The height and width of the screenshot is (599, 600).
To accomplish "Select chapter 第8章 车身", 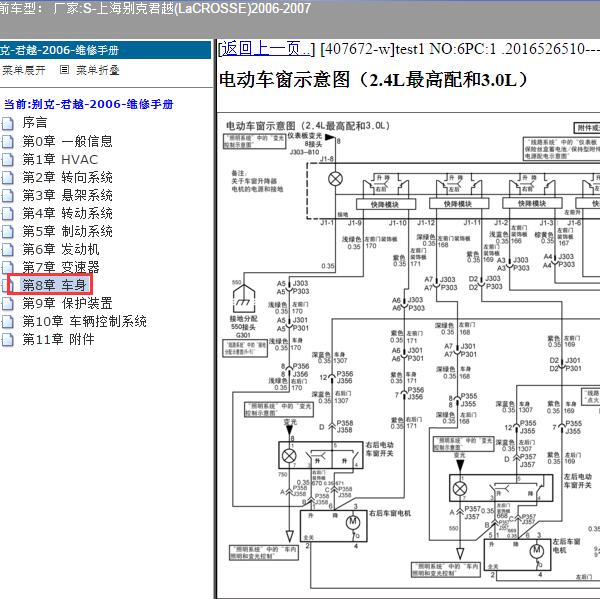I will coord(54,285).
